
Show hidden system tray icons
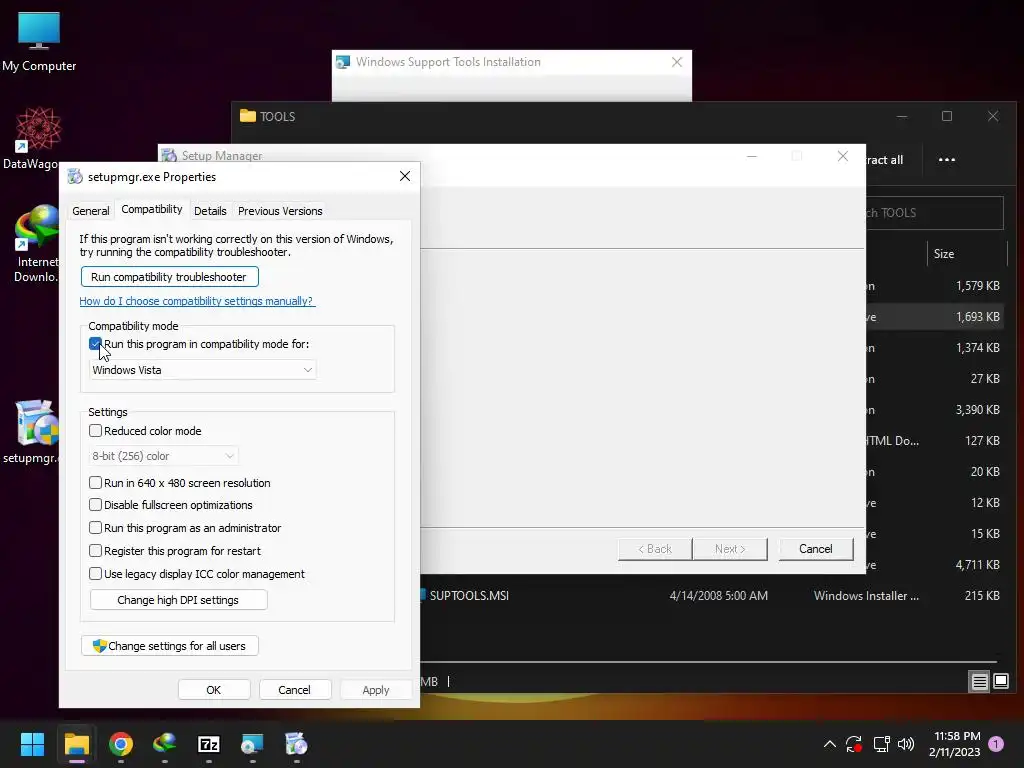pos(829,744)
